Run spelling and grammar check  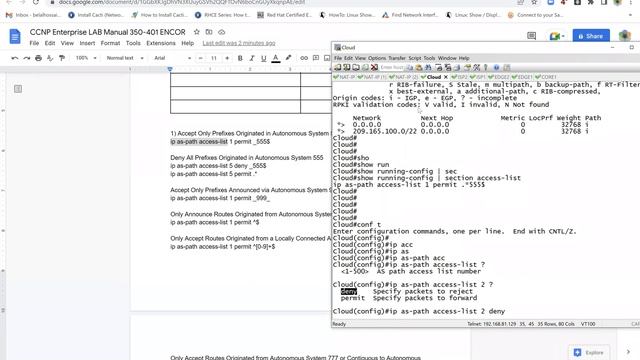coord(50,58)
